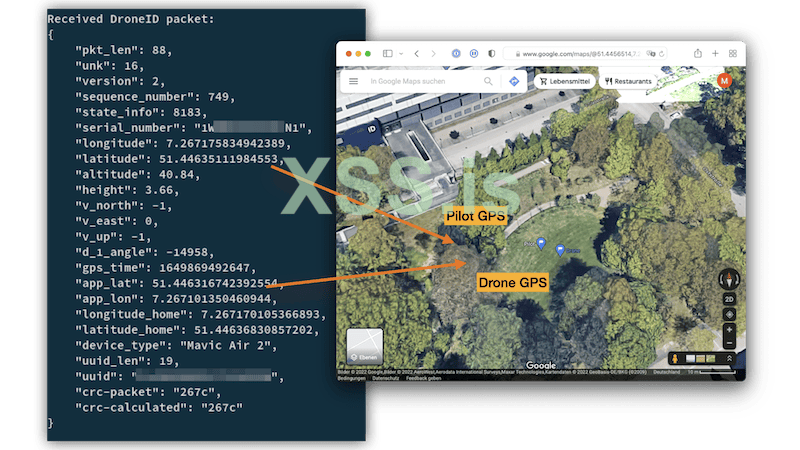Open the sidebar dropdown chevron in Safari

(x=401, y=54)
